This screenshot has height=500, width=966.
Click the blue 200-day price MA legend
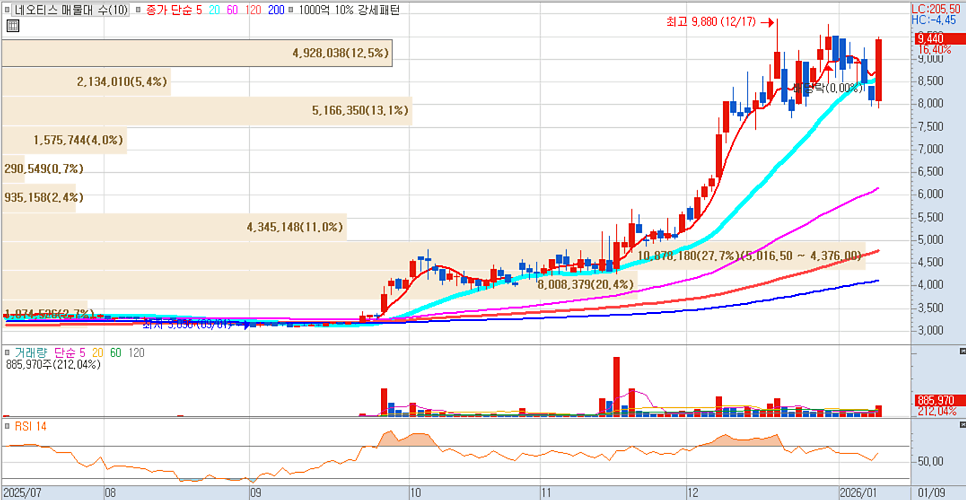point(275,10)
